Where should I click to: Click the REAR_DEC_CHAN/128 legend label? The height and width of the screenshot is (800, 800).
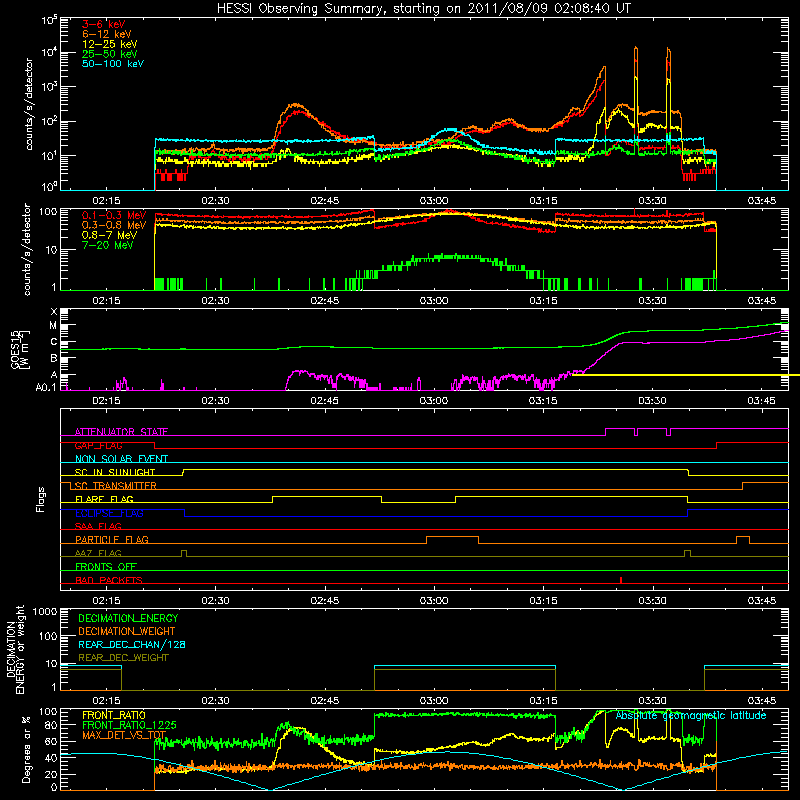(132, 645)
